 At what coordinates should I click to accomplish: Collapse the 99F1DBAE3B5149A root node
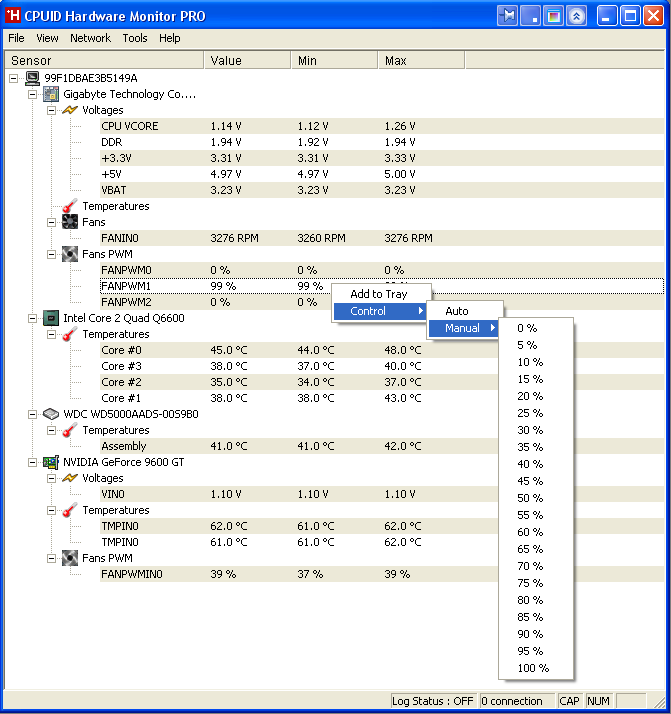coord(14,78)
